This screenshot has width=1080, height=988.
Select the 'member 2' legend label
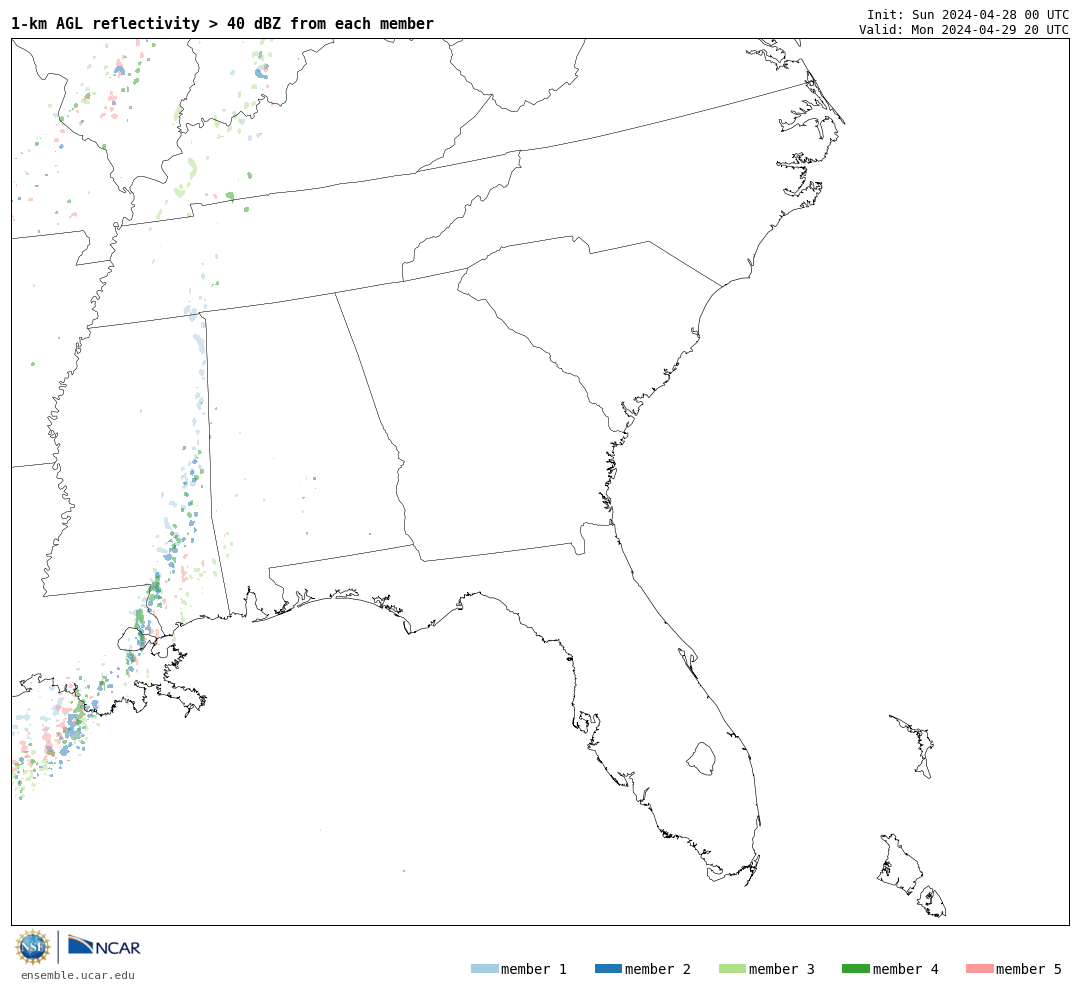pos(658,969)
